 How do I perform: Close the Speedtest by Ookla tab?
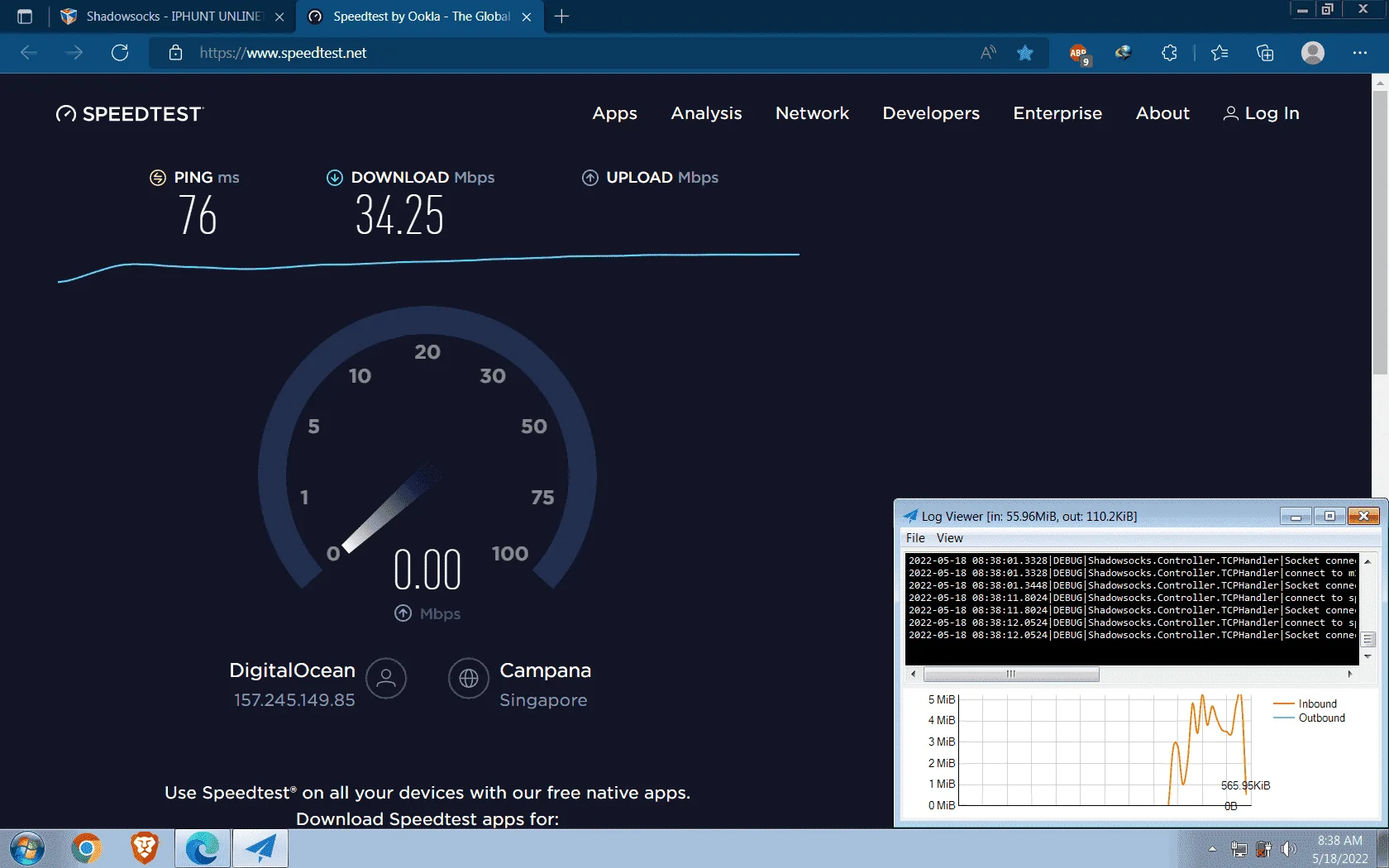pos(527,17)
